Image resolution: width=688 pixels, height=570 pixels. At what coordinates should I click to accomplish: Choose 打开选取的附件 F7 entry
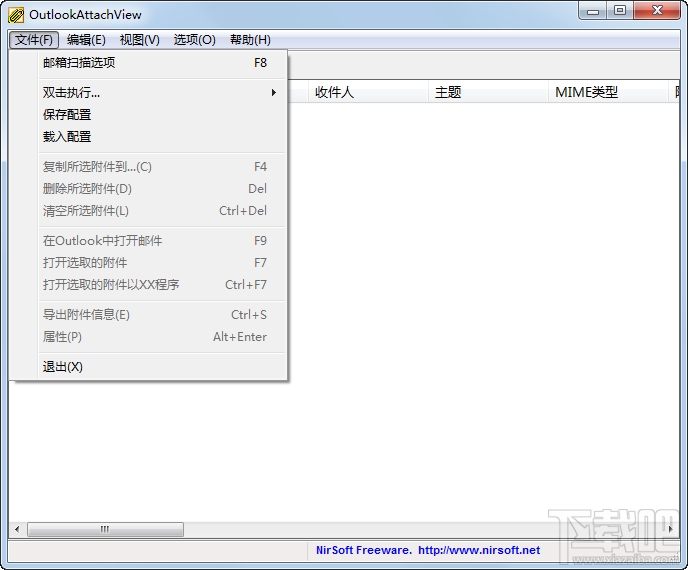(148, 262)
